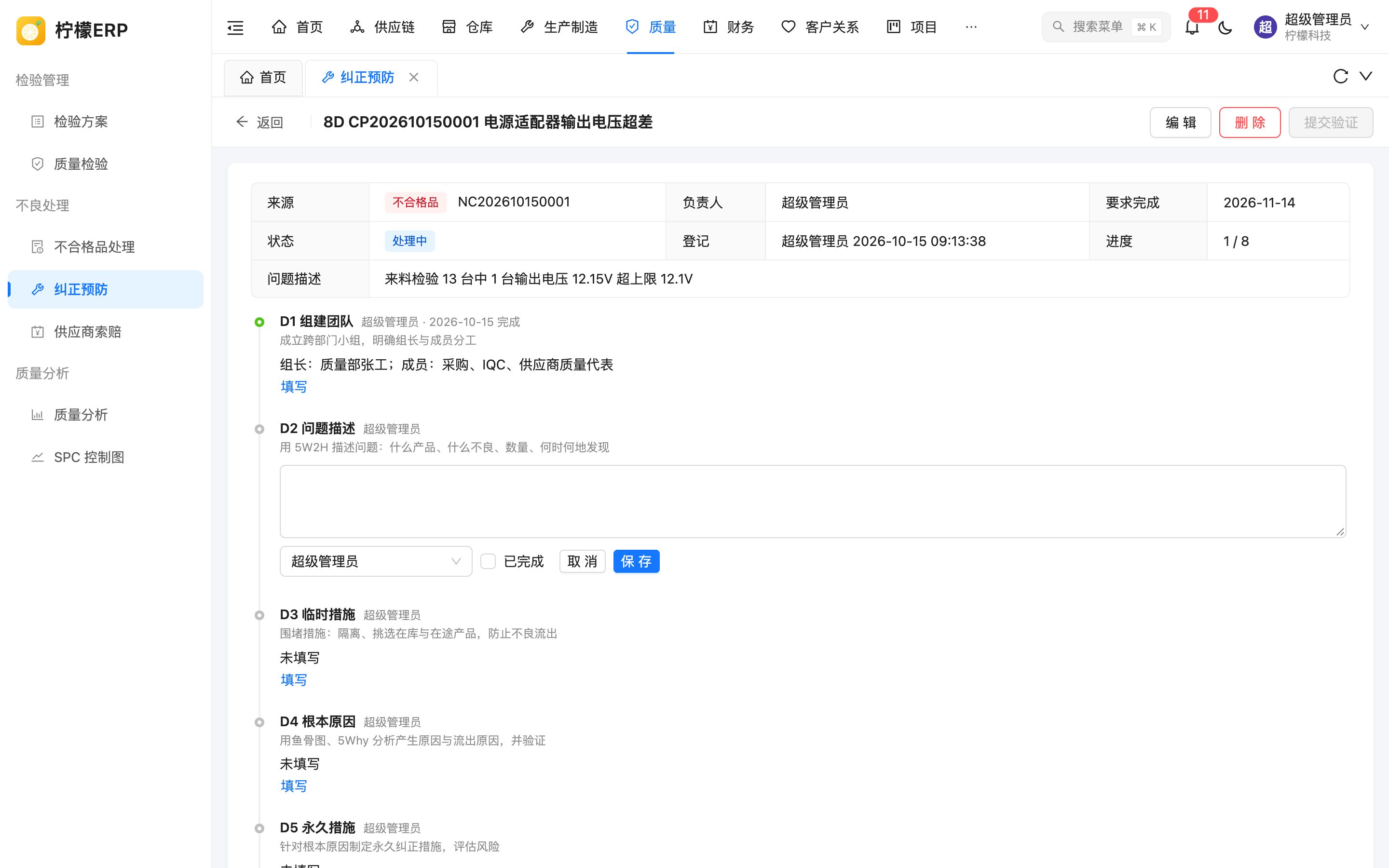Click the back arrow next to 返回

coord(242,122)
